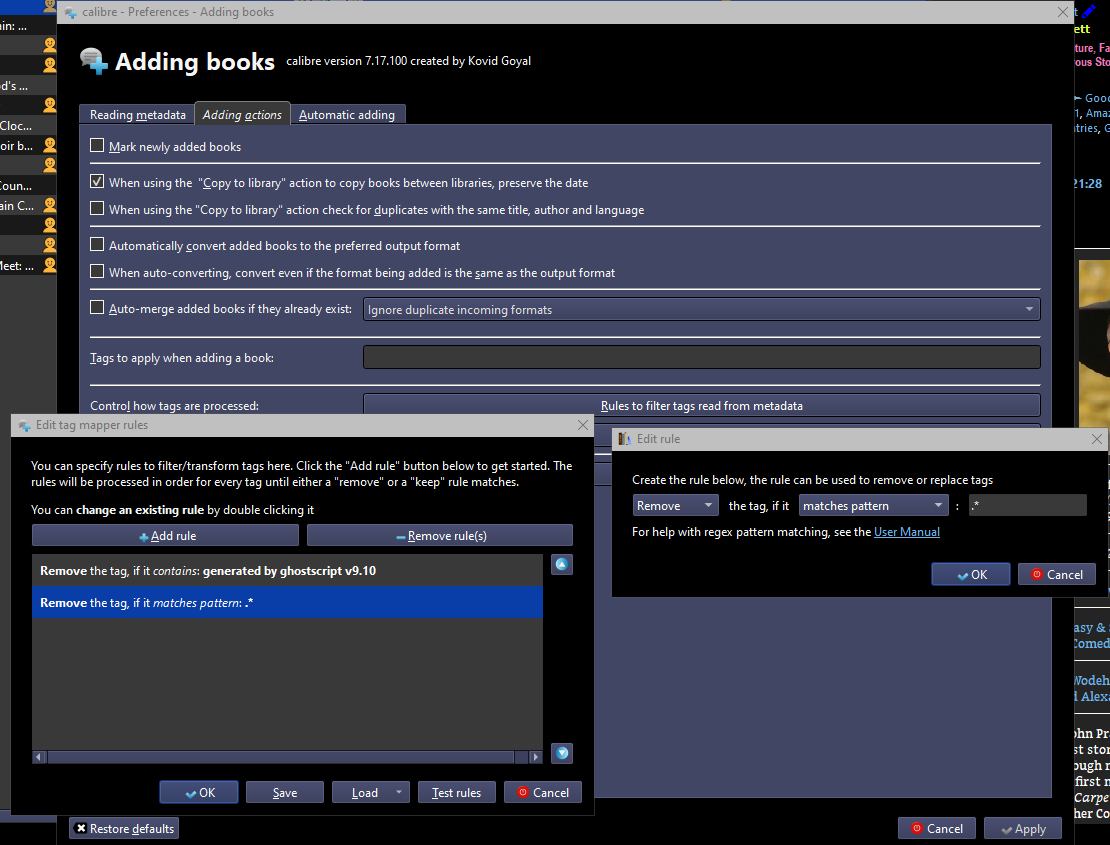Close the calibre Preferences window
The height and width of the screenshot is (845, 1110).
coord(1063,12)
